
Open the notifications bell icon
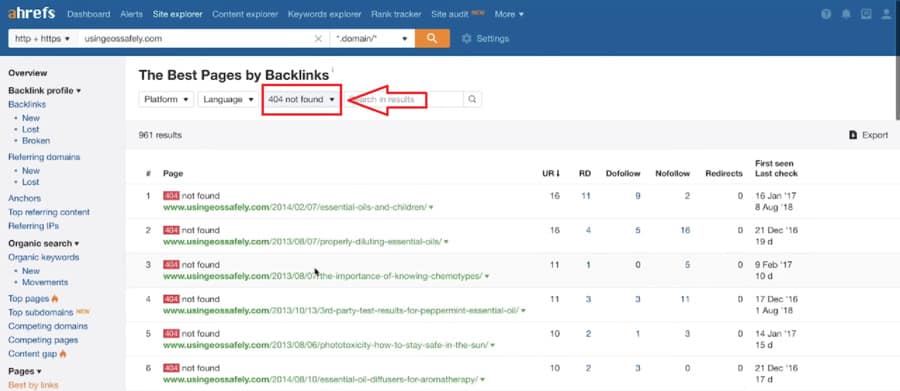coord(846,14)
